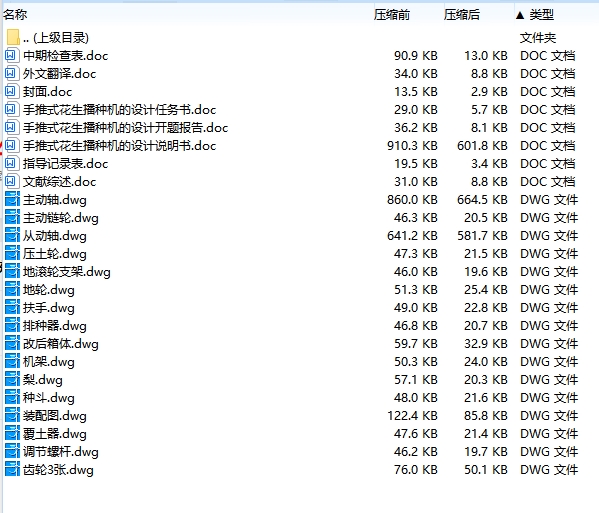This screenshot has height=513, width=599.
Task: Select file name 主动轴.dwg
Action: (55, 200)
